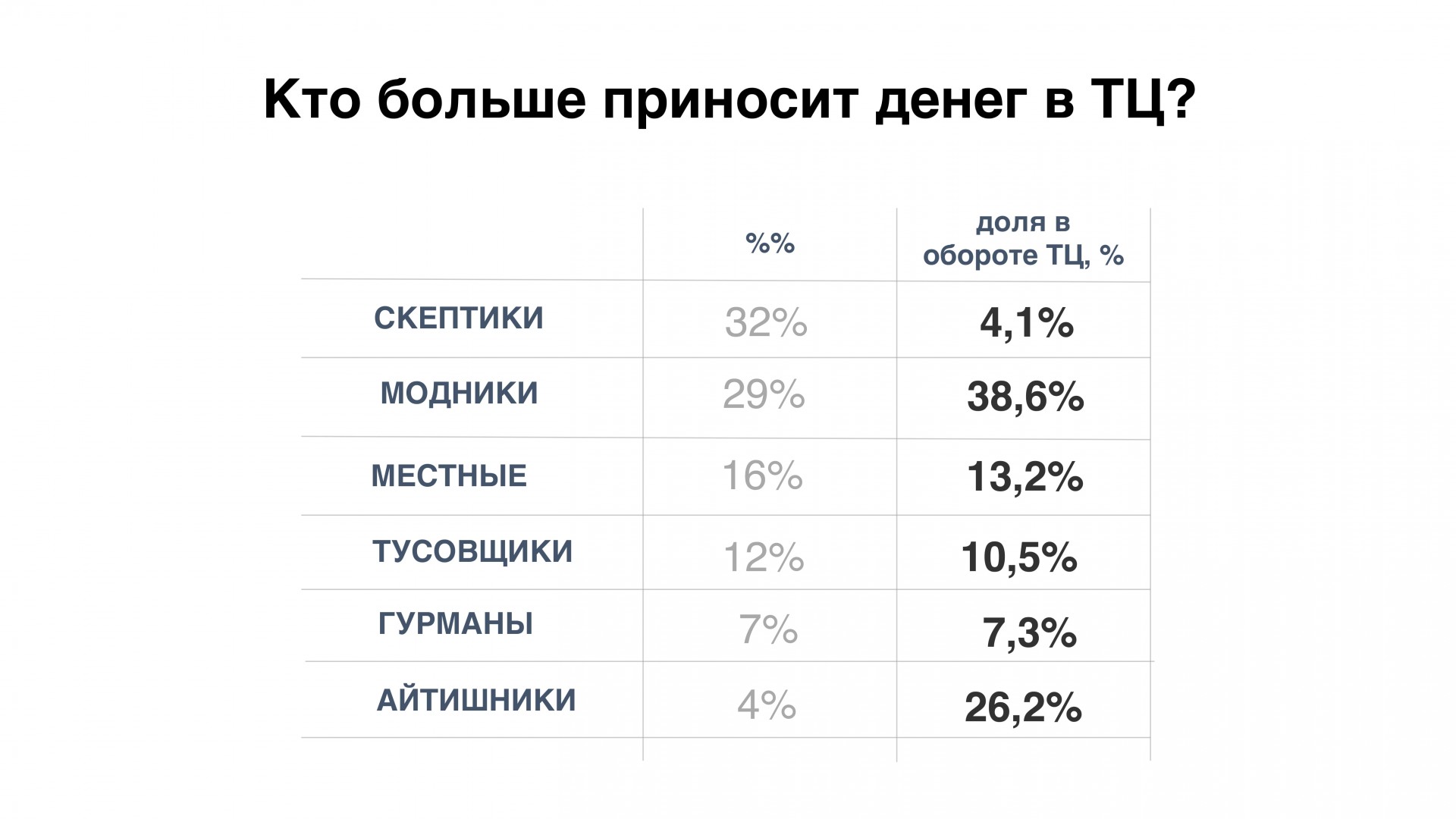This screenshot has width=1456, height=819.
Task: Click the 26,2% turnover share value
Action: click(1023, 708)
